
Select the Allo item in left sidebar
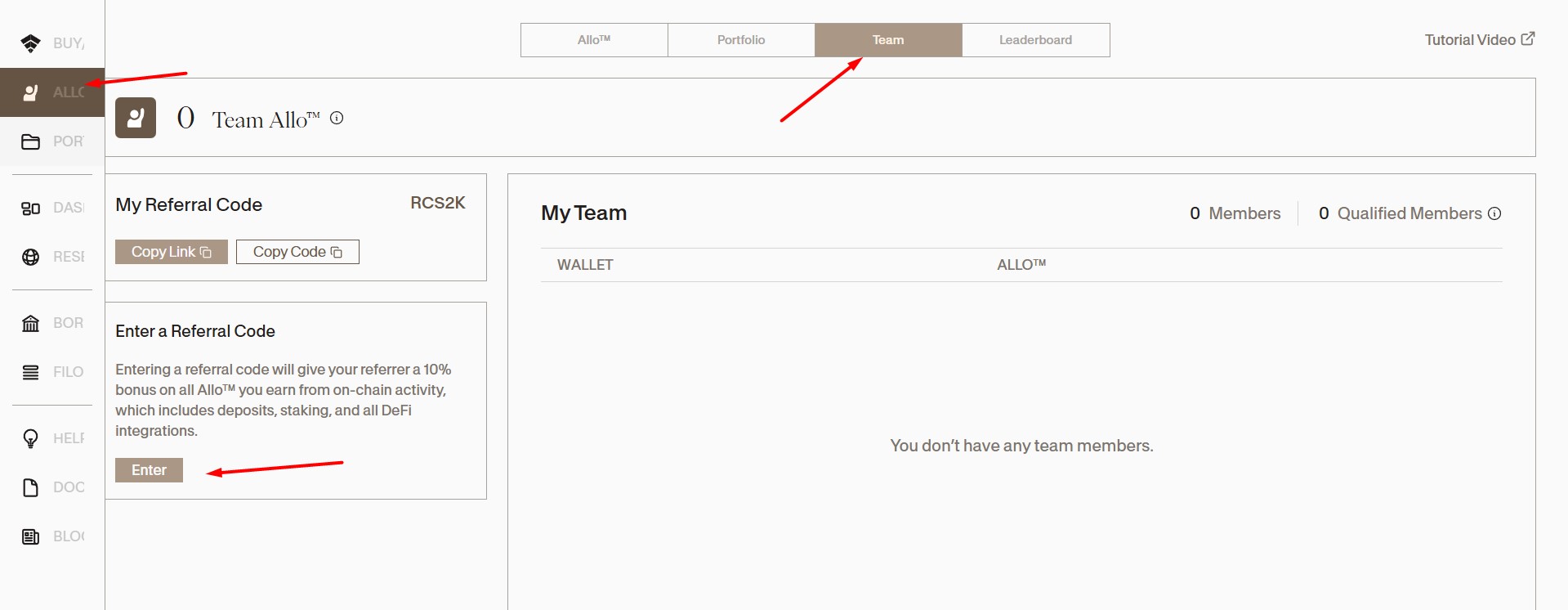[x=51, y=92]
